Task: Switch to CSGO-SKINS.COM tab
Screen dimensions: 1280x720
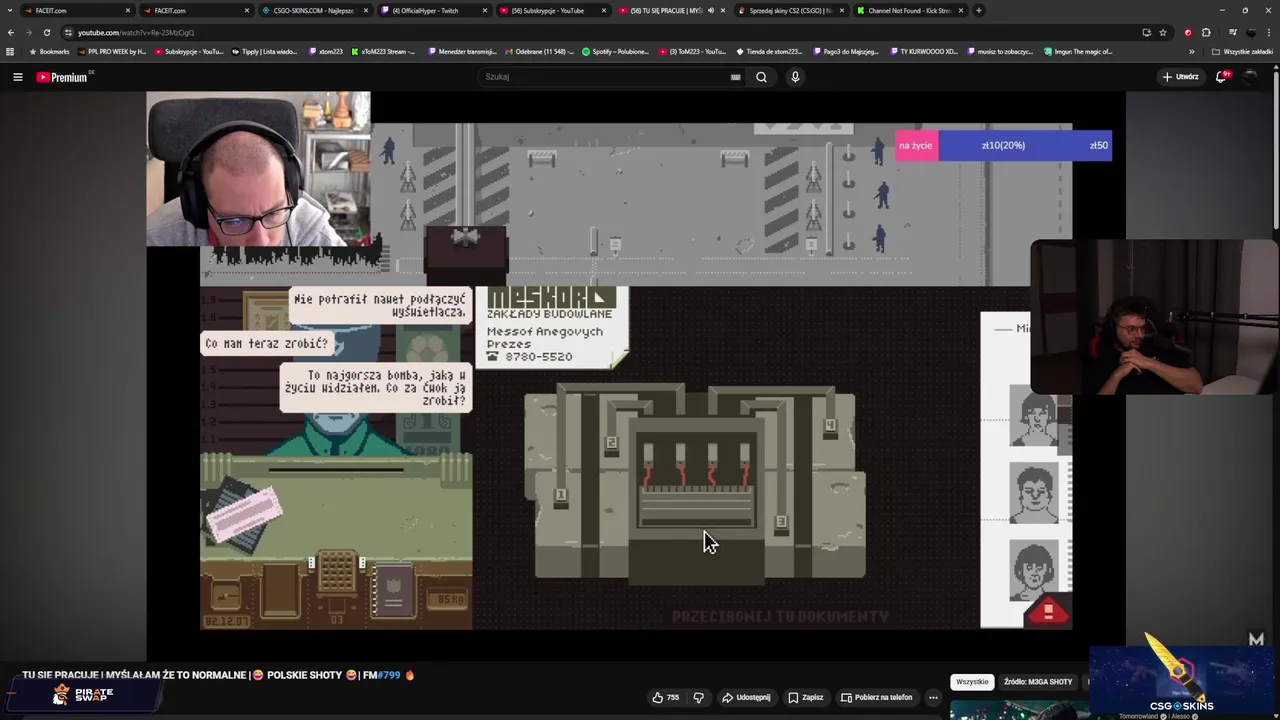Action: 314,10
